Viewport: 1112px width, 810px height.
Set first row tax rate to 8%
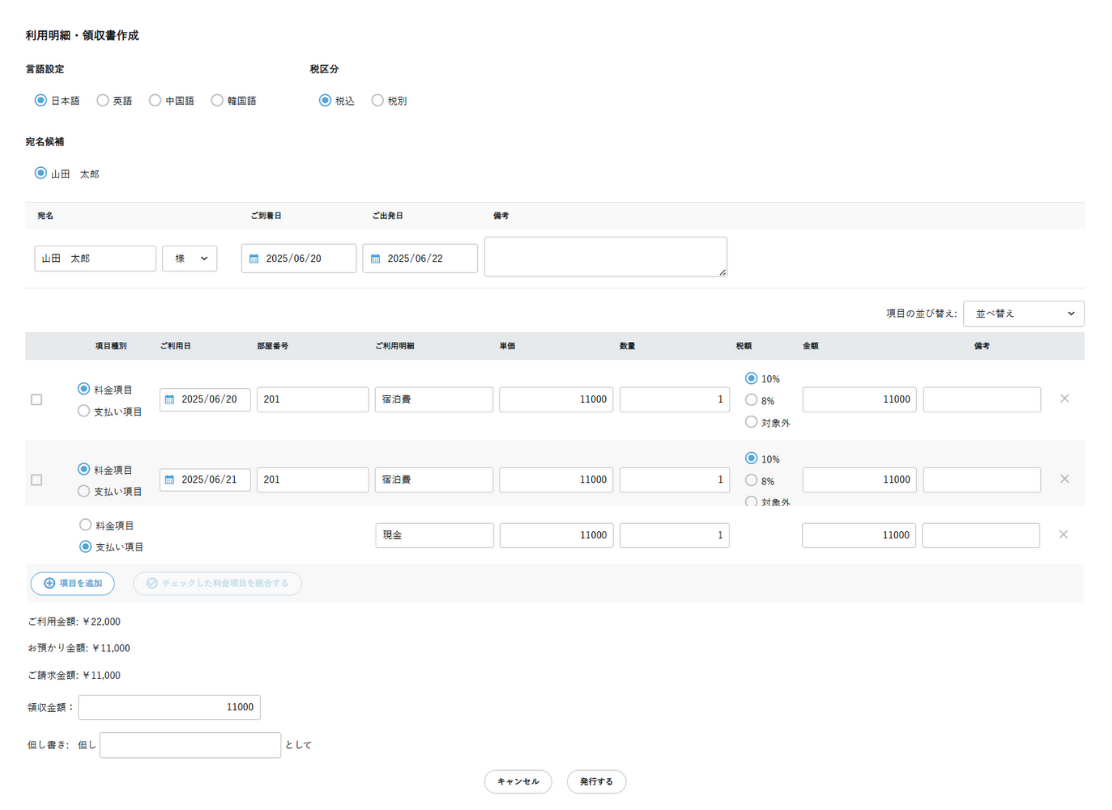751,400
